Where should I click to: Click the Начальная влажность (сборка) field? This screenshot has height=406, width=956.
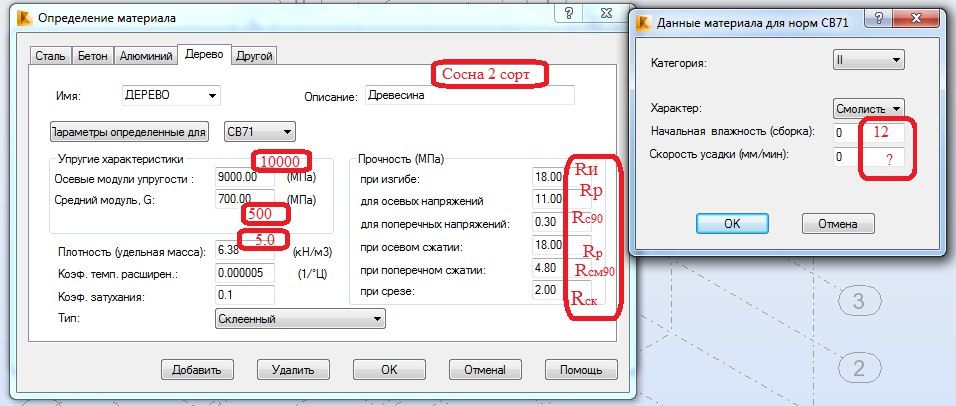click(x=869, y=132)
